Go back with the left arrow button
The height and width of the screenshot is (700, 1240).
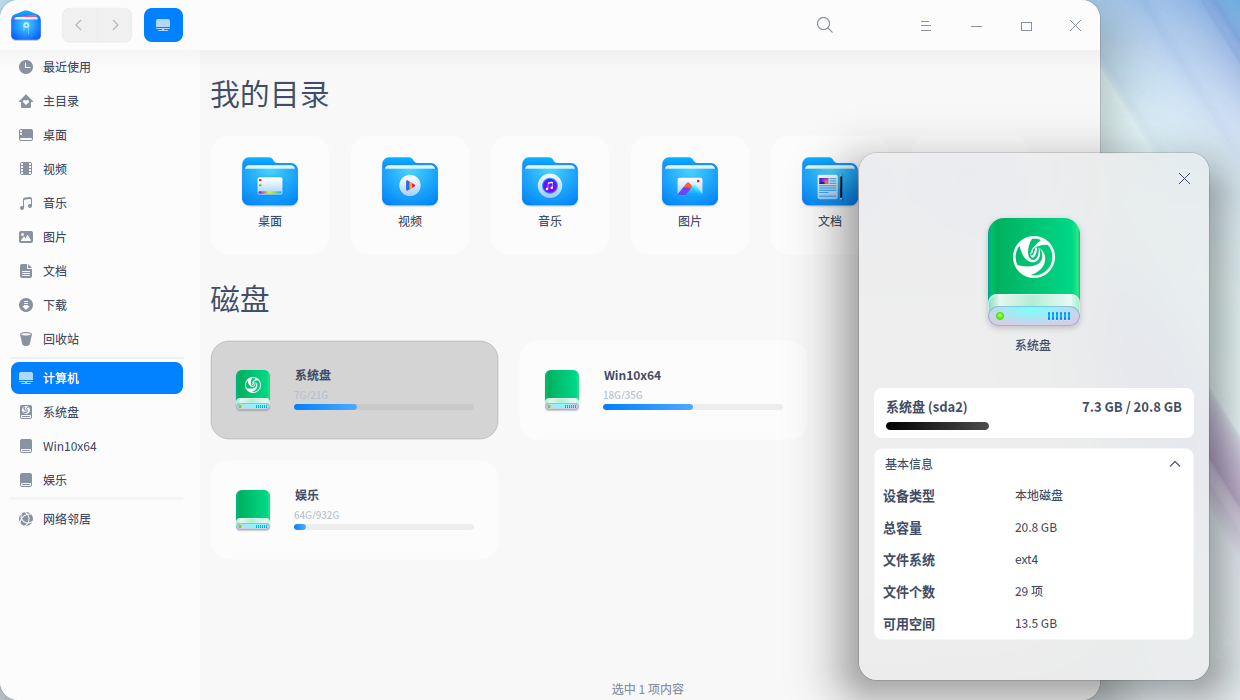79,25
